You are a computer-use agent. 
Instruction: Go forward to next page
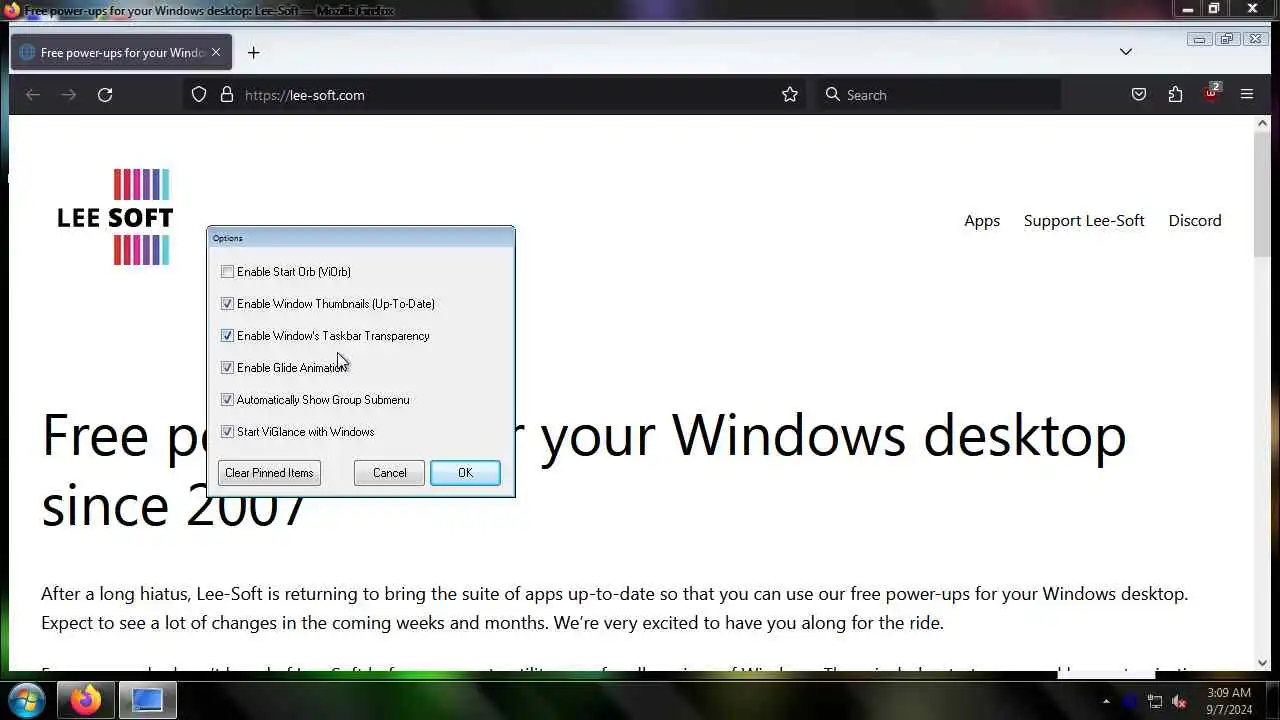[69, 95]
